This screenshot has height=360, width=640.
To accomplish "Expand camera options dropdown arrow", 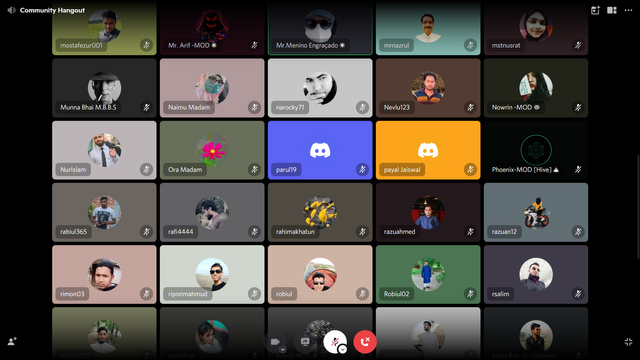I will [282, 349].
